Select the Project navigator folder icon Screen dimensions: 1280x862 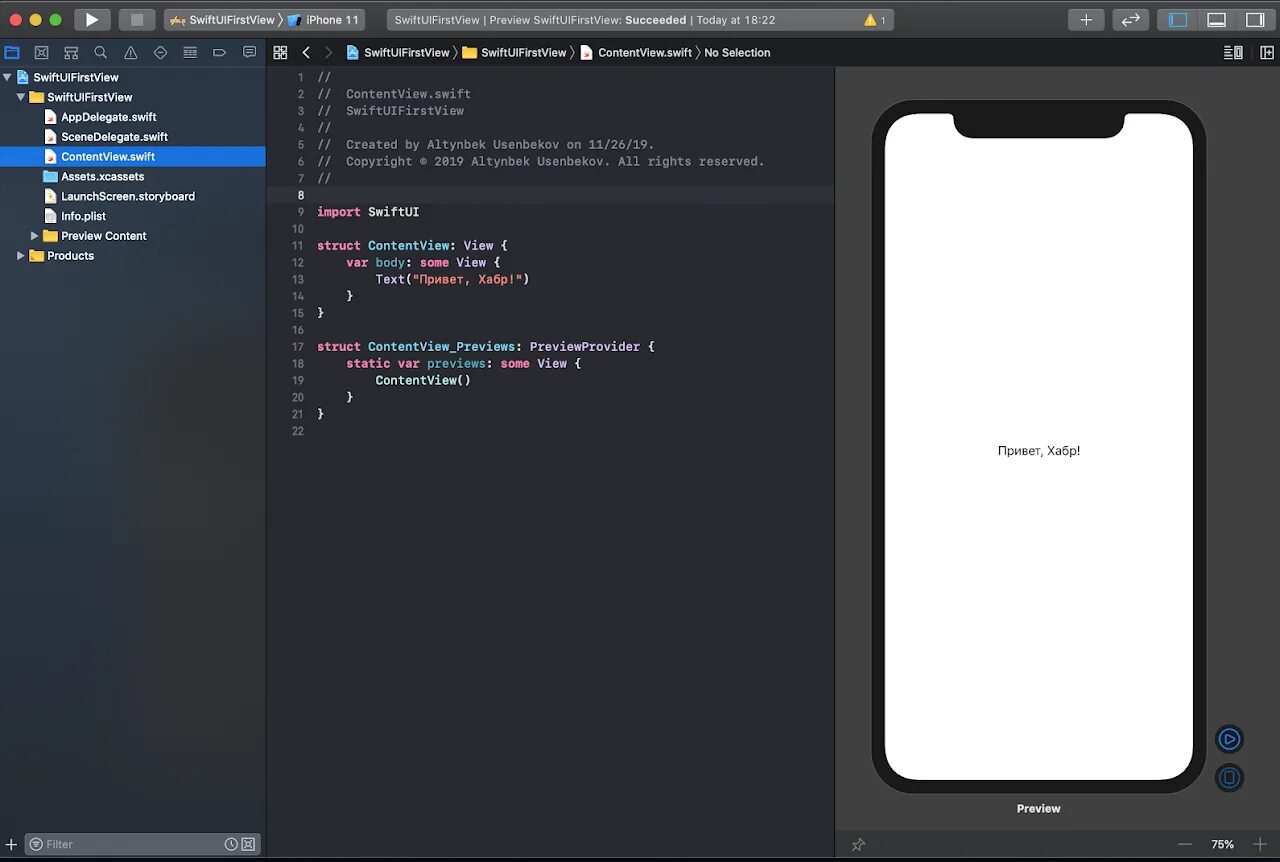pyautogui.click(x=12, y=52)
